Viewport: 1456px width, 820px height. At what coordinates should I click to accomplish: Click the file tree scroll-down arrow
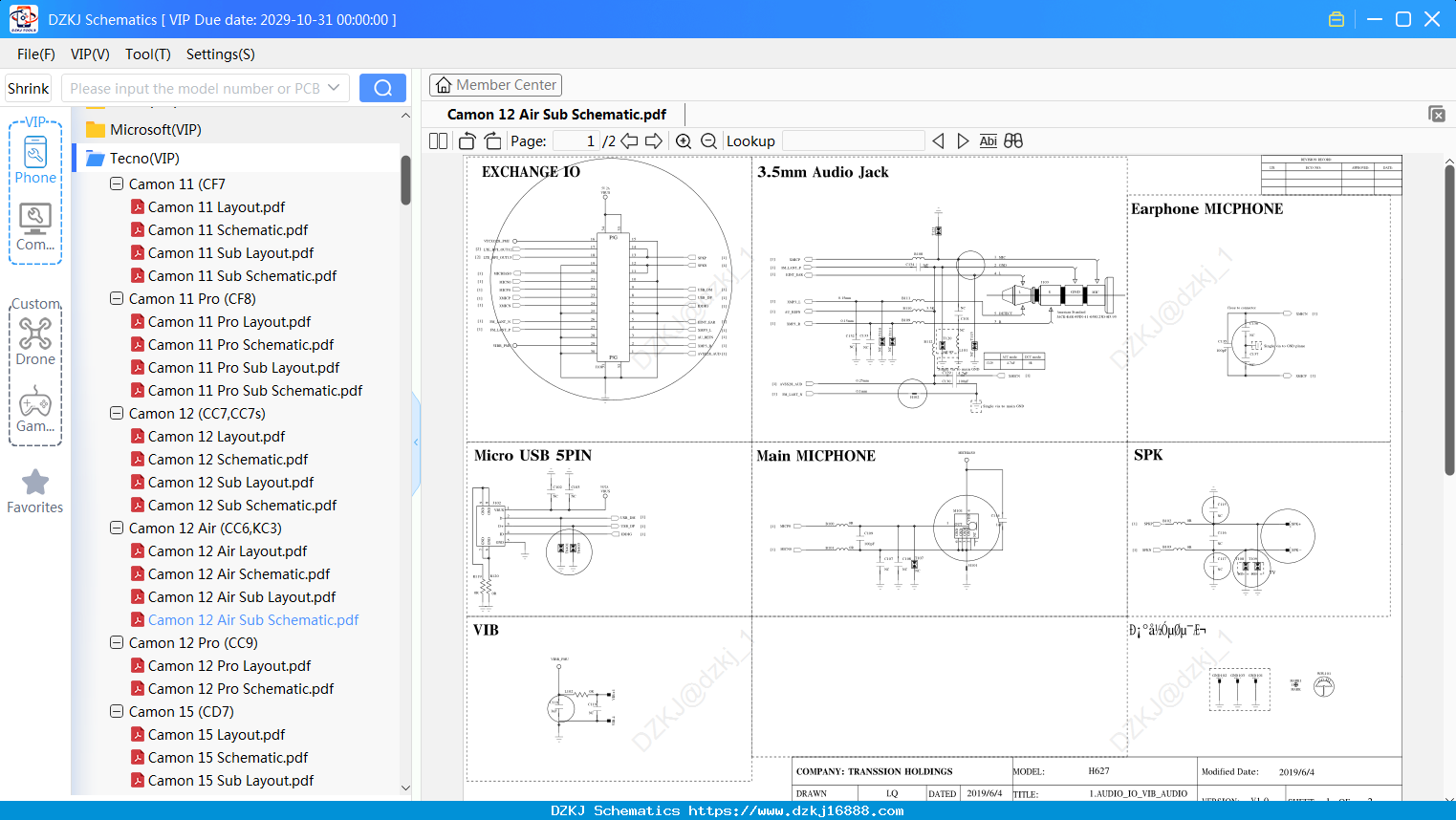(x=405, y=788)
